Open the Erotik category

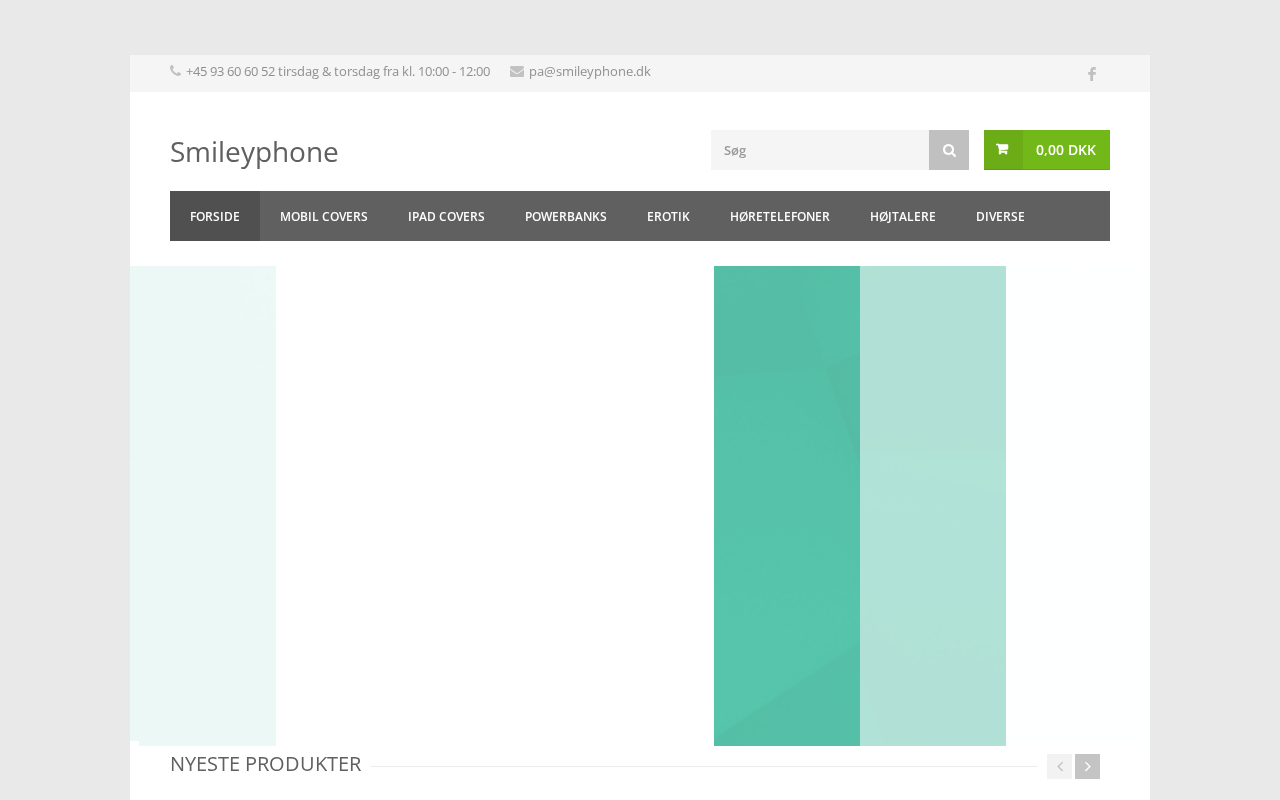pyautogui.click(x=668, y=216)
